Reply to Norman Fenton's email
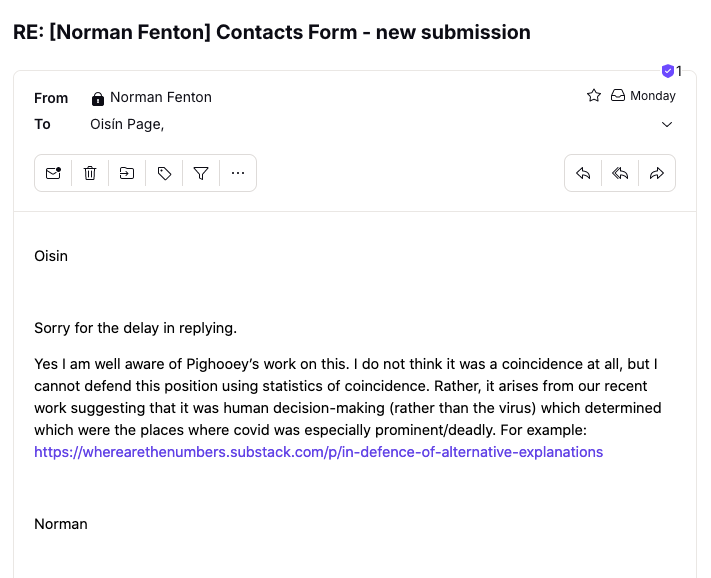711x578 pixels. [x=583, y=173]
